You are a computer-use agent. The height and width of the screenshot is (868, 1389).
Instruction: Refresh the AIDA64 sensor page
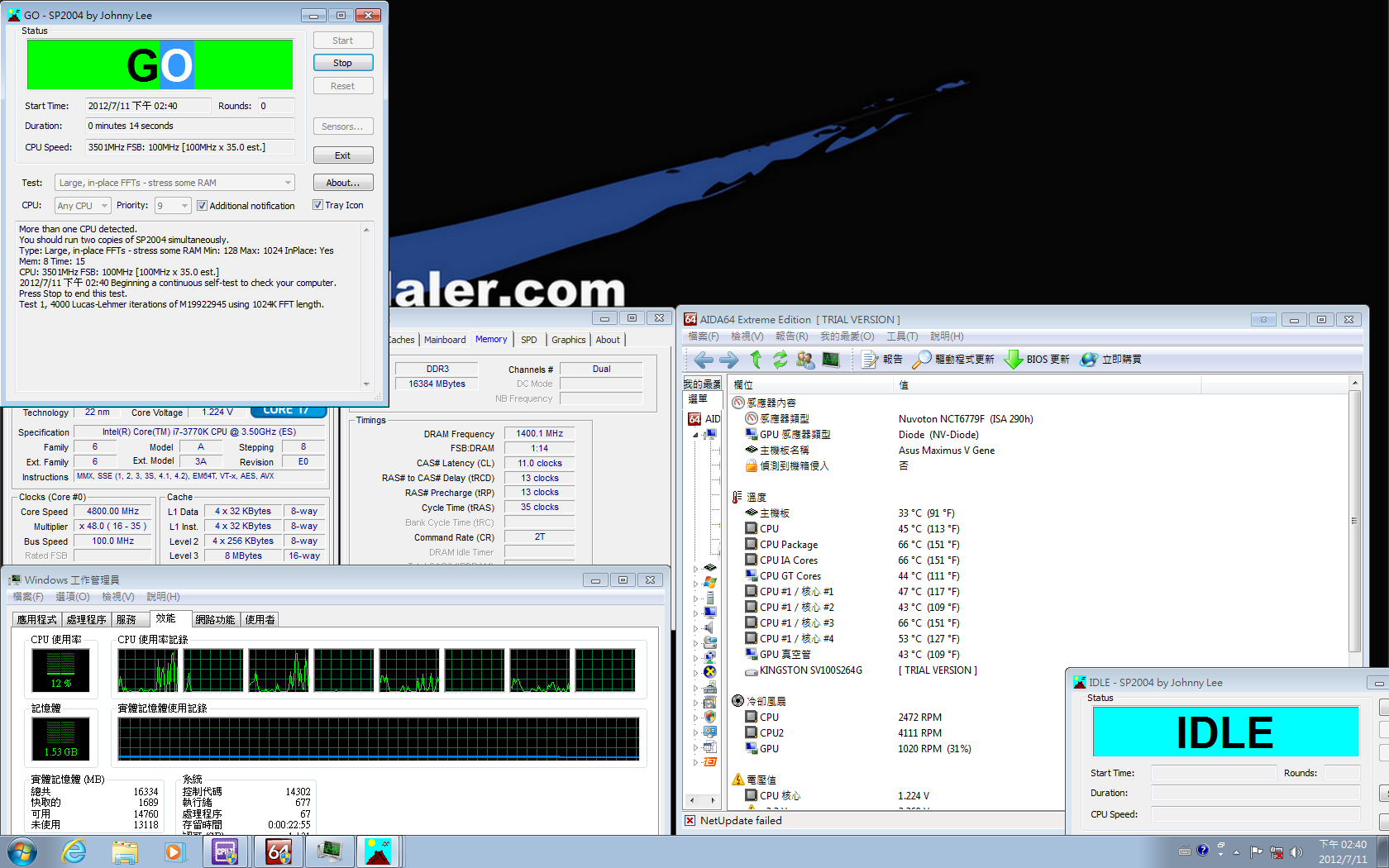coord(780,360)
